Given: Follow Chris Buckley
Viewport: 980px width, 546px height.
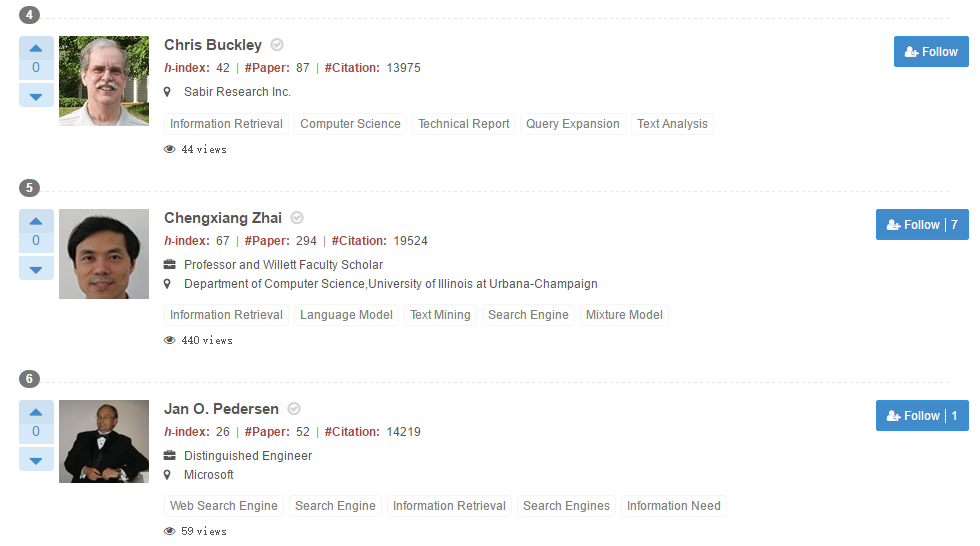Looking at the screenshot, I should (931, 52).
